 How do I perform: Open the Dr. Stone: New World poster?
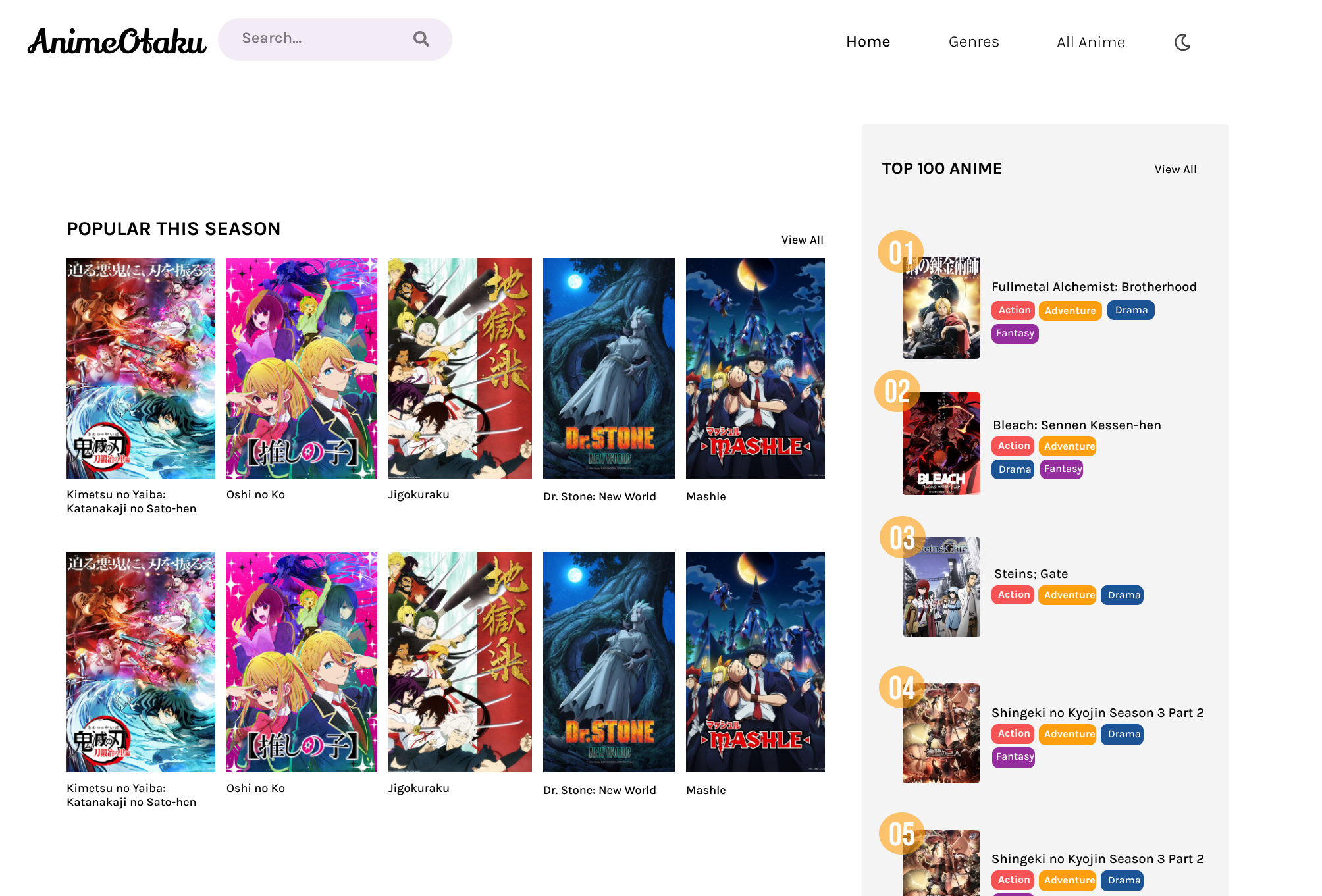click(x=608, y=367)
